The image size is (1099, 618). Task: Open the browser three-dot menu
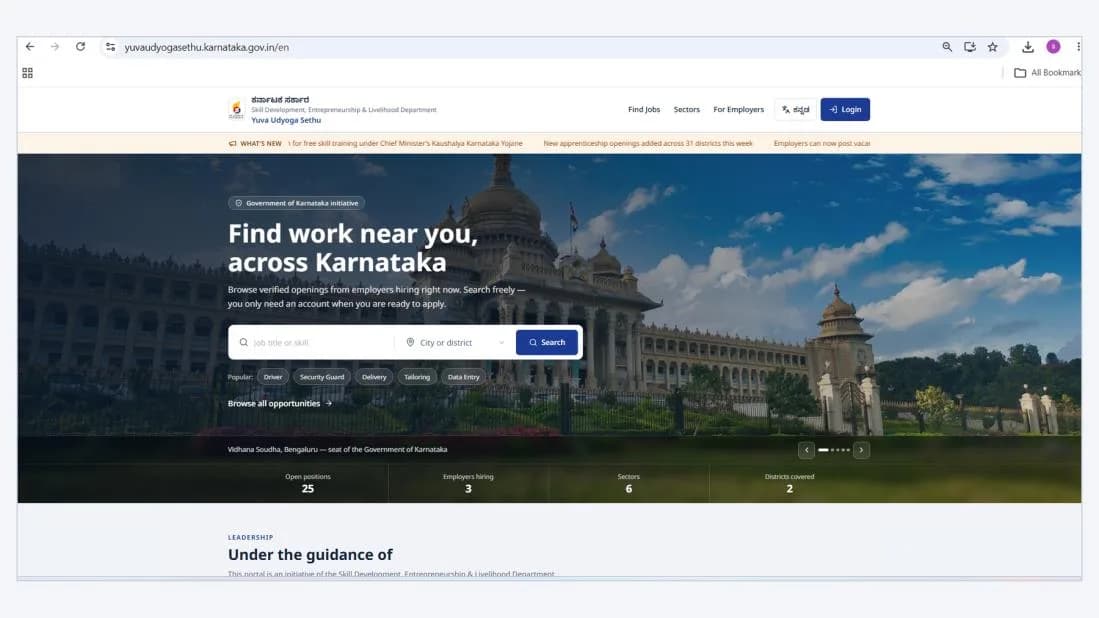(1078, 47)
